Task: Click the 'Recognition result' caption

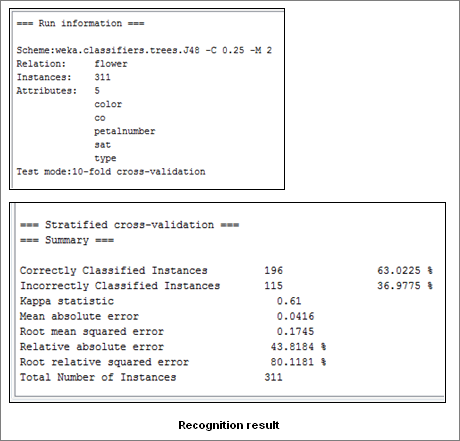Action: (x=229, y=425)
